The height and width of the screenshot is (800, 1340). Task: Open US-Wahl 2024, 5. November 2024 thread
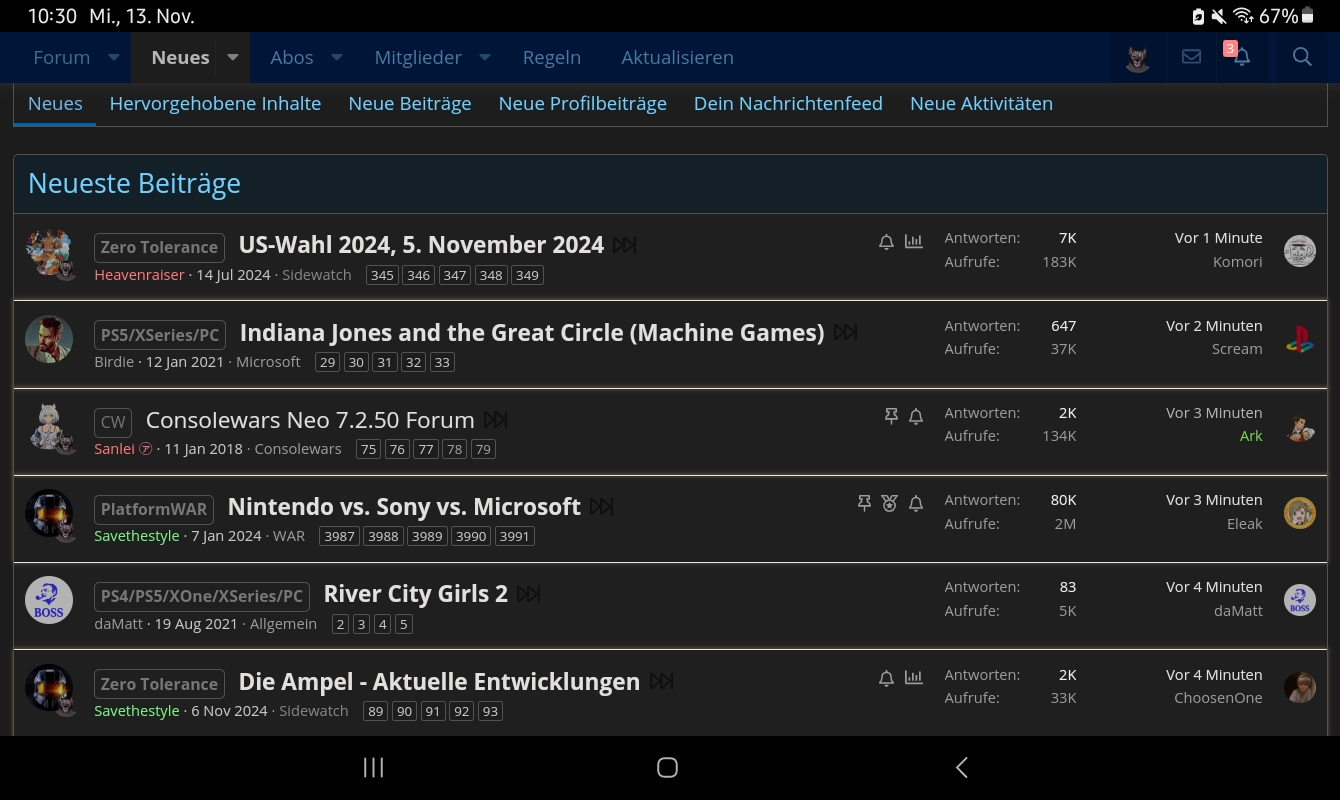pos(421,245)
